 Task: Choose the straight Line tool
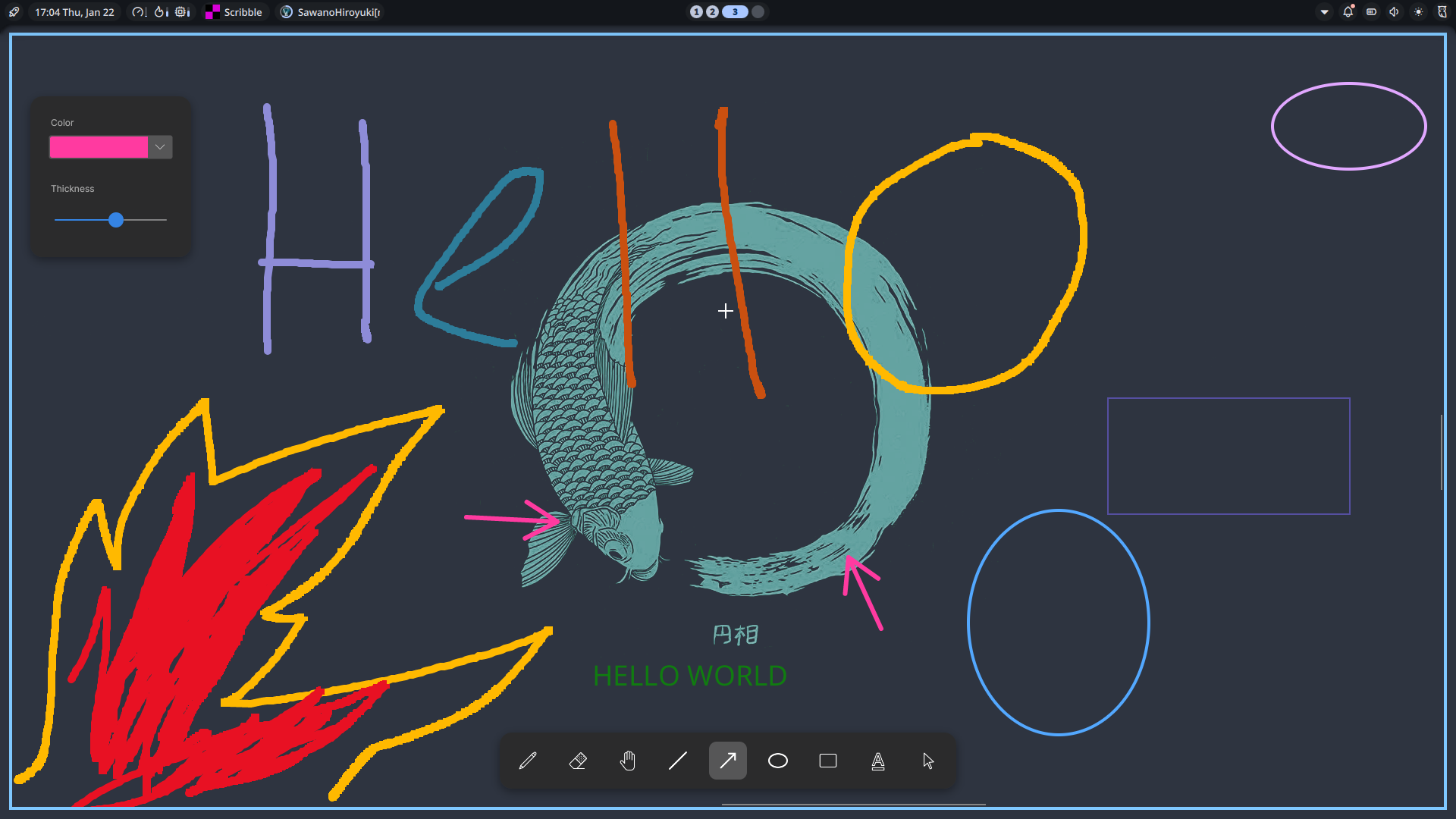(678, 761)
